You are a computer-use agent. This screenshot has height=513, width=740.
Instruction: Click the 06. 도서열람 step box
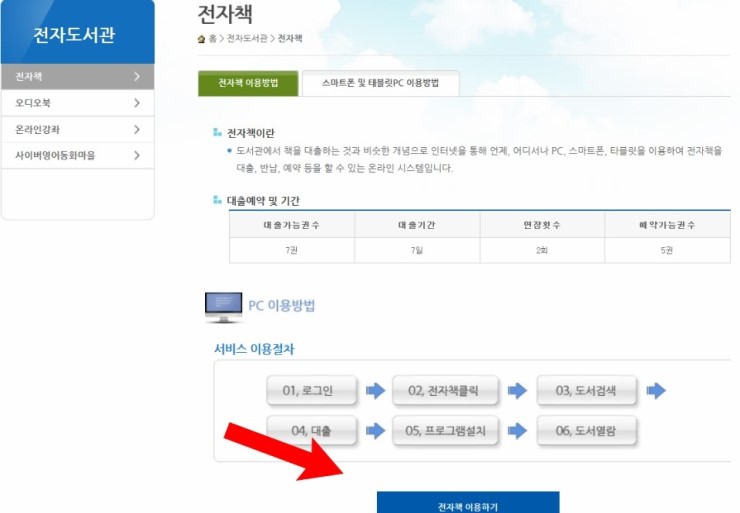[587, 431]
